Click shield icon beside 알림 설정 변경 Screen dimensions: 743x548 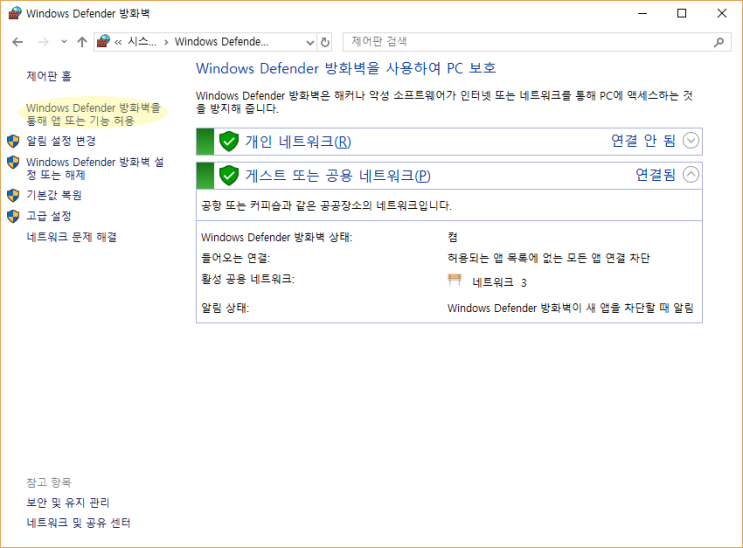click(13, 141)
